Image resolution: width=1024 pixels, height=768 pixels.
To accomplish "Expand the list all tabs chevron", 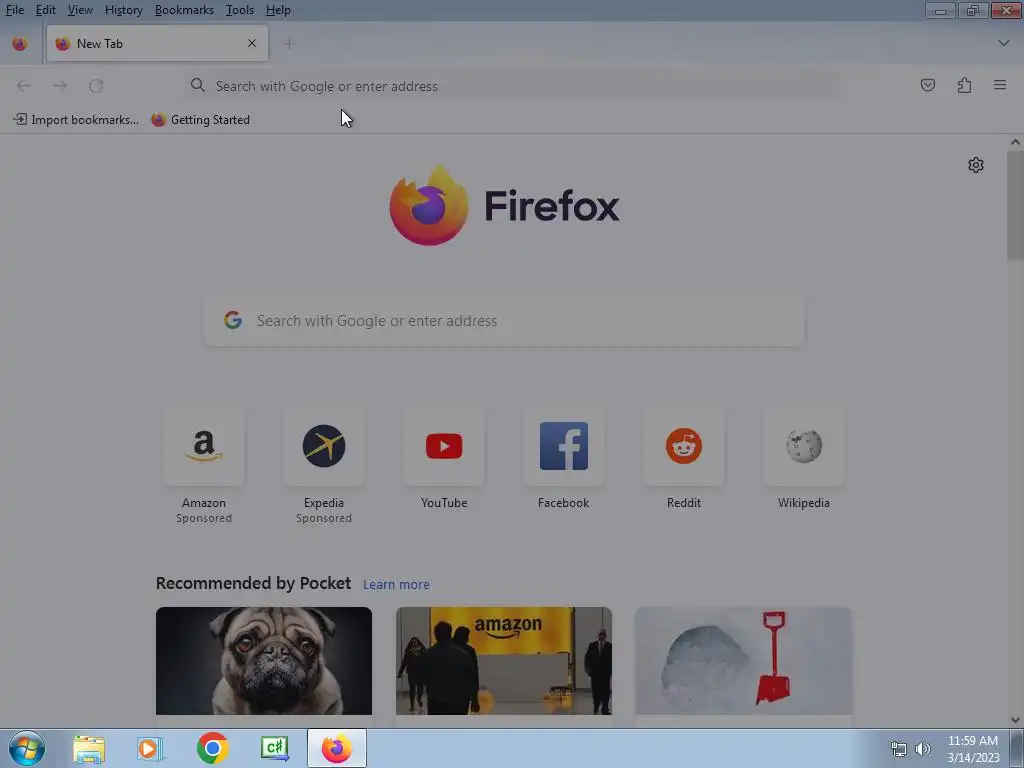I will [1004, 43].
